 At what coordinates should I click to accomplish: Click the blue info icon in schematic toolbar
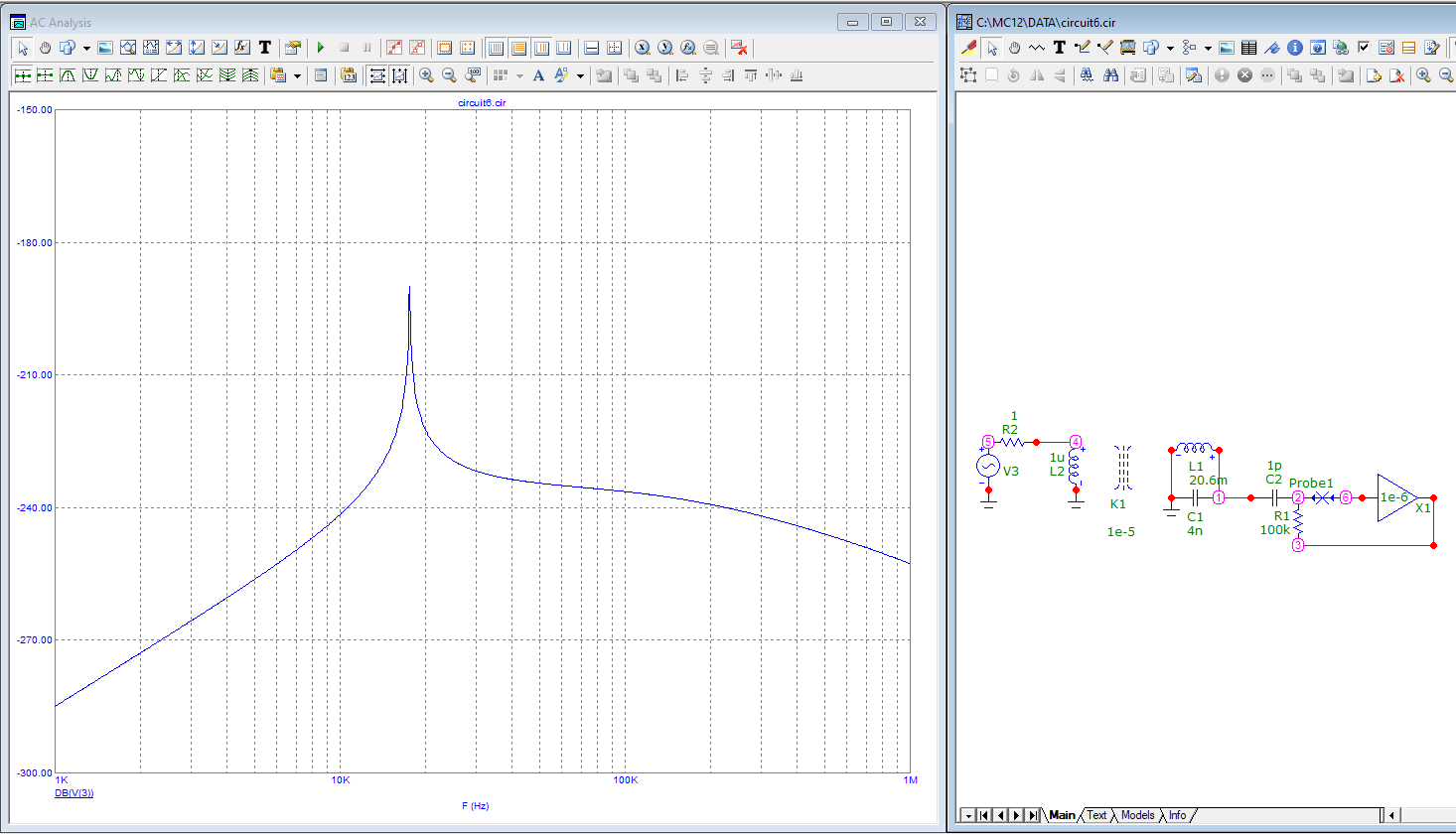(x=1294, y=47)
